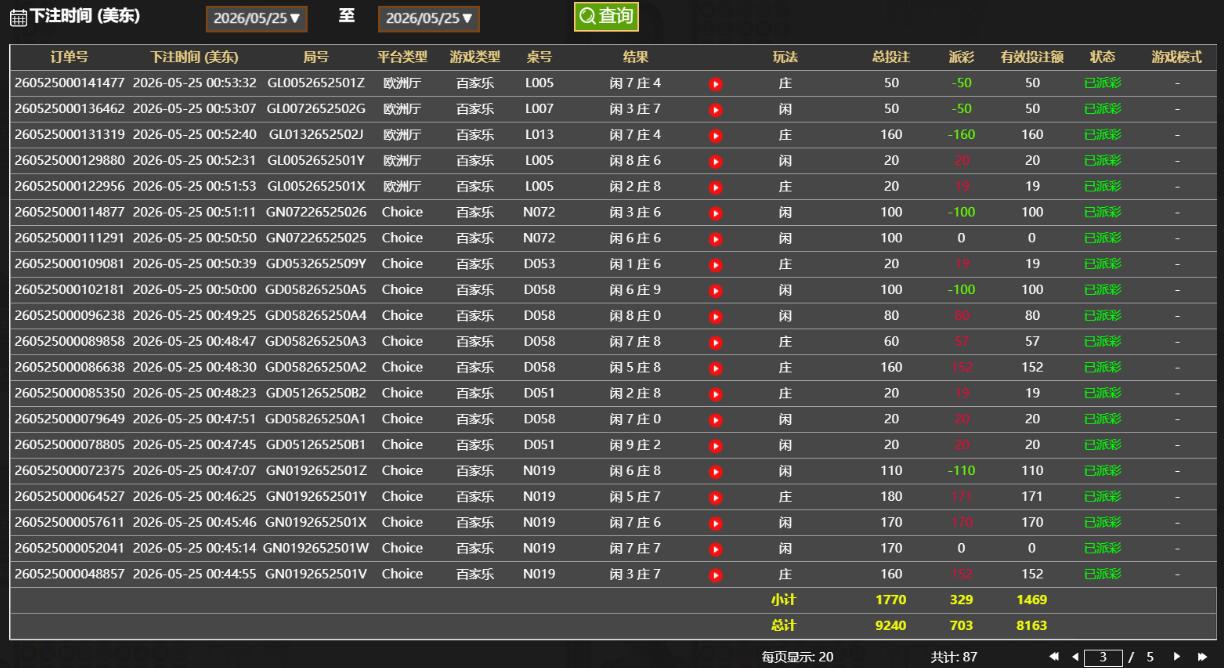Play replay video for order 260525000086638
Image resolution: width=1224 pixels, height=668 pixels.
click(x=715, y=369)
